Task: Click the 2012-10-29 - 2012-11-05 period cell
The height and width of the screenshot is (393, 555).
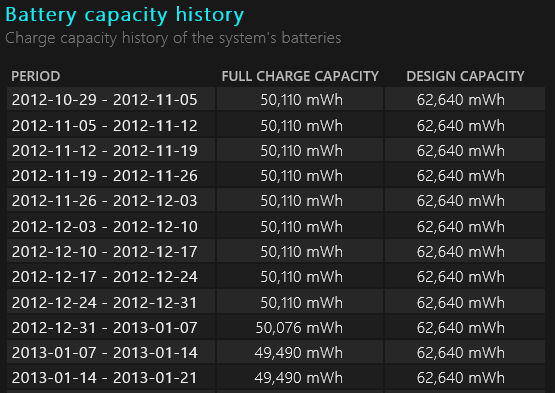Action: 111,99
